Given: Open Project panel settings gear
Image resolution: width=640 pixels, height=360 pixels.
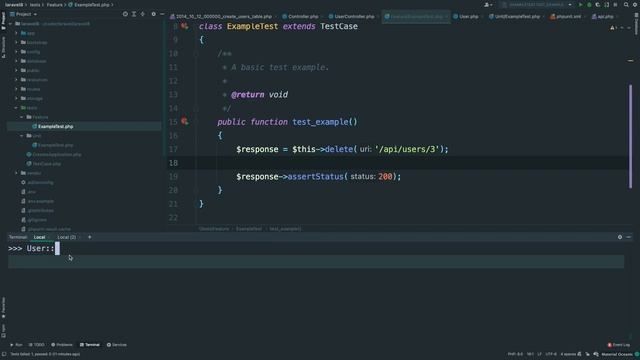Looking at the screenshot, I should [x=153, y=14].
